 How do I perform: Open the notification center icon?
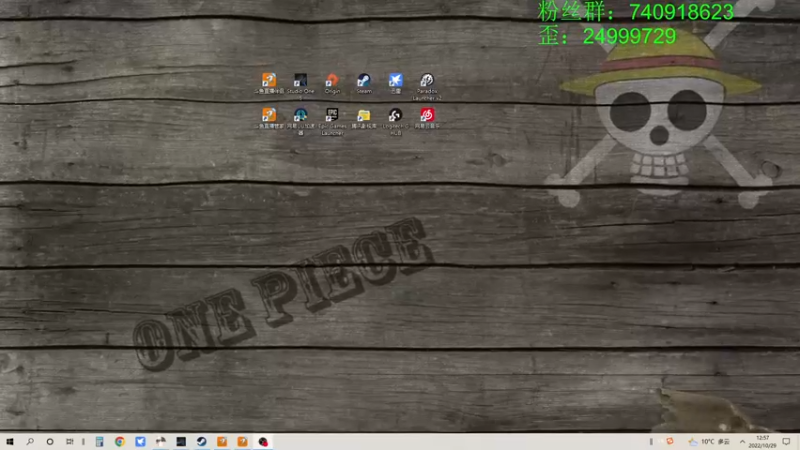(x=786, y=441)
